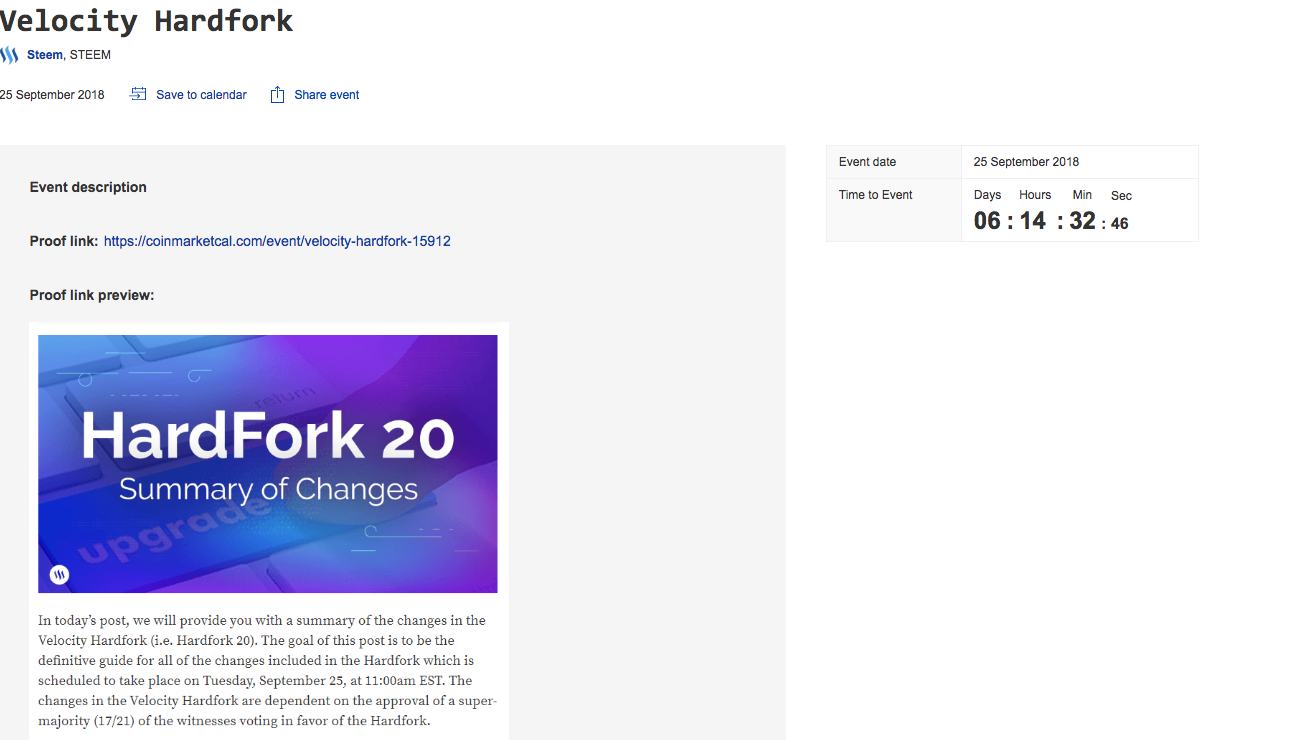Open the coinmarketcal proof link
Viewport: 1310px width, 740px height.
pyautogui.click(x=277, y=241)
